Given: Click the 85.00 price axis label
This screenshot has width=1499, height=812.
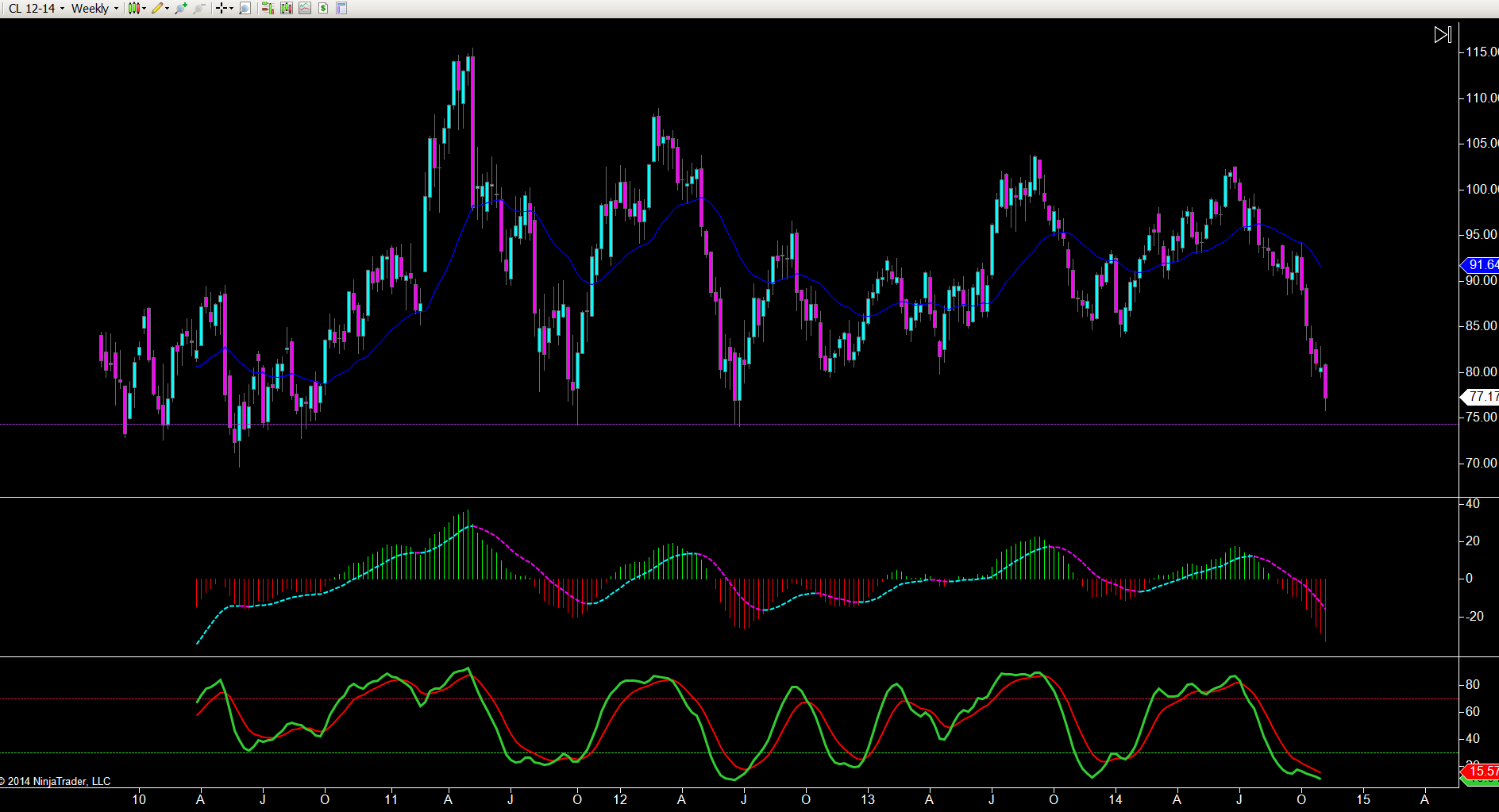Looking at the screenshot, I should (1482, 325).
